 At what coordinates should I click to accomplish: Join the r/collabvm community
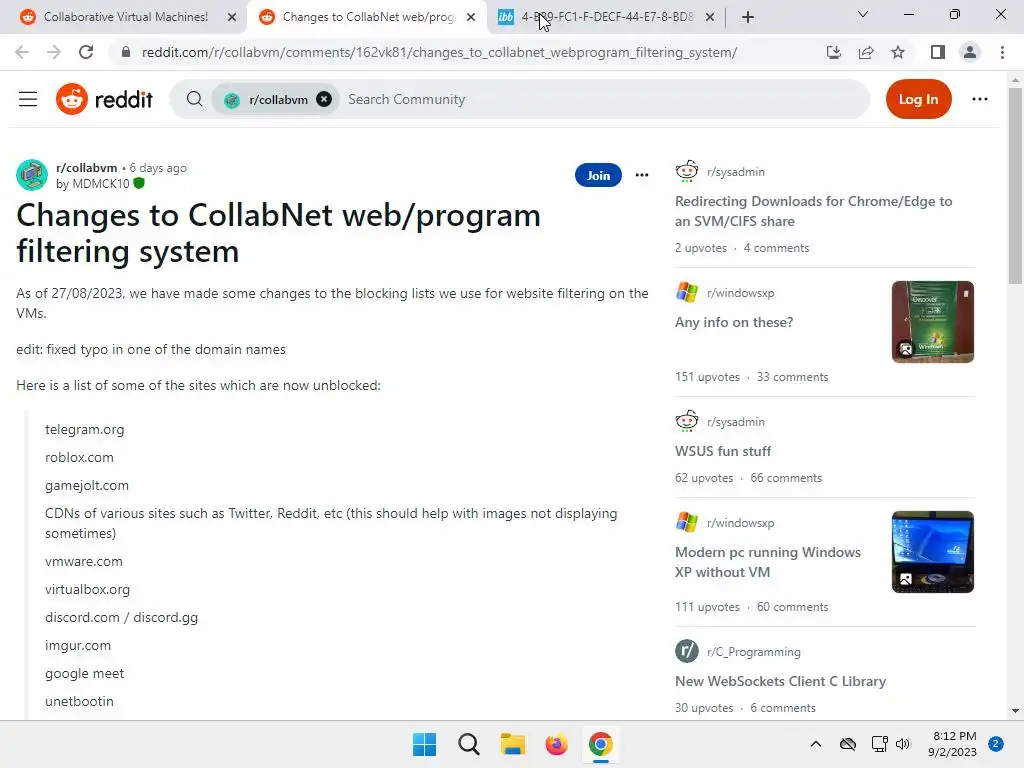[598, 175]
